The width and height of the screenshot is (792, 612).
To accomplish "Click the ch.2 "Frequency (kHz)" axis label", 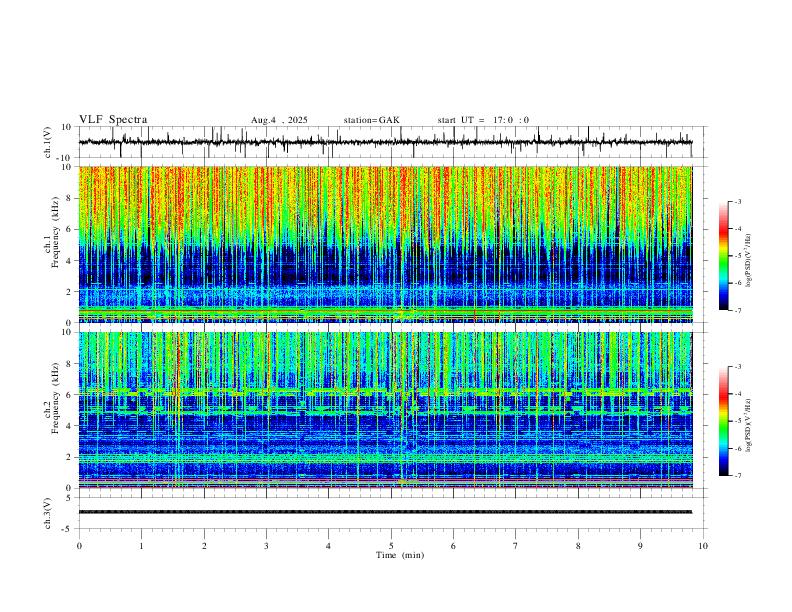I will pos(56,397).
